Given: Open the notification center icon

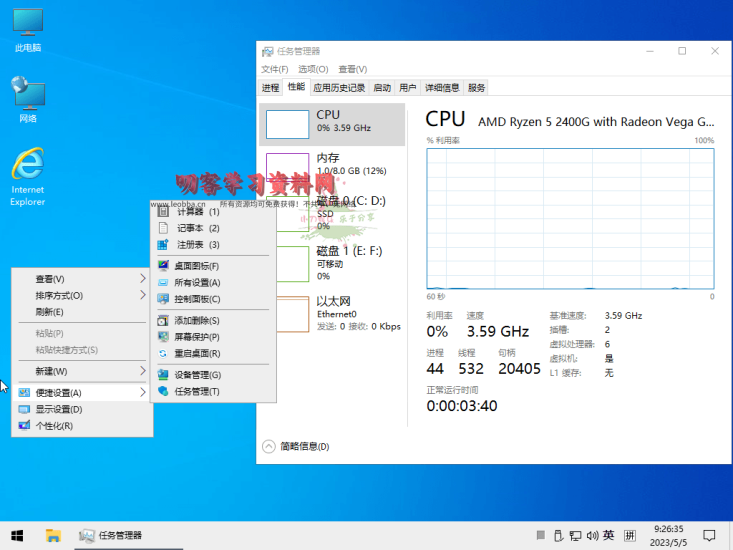Looking at the screenshot, I should [x=709, y=536].
